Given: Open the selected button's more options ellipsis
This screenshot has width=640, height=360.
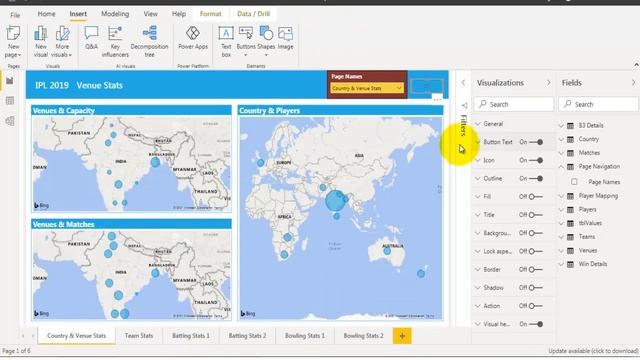Looking at the screenshot, I should [437, 99].
